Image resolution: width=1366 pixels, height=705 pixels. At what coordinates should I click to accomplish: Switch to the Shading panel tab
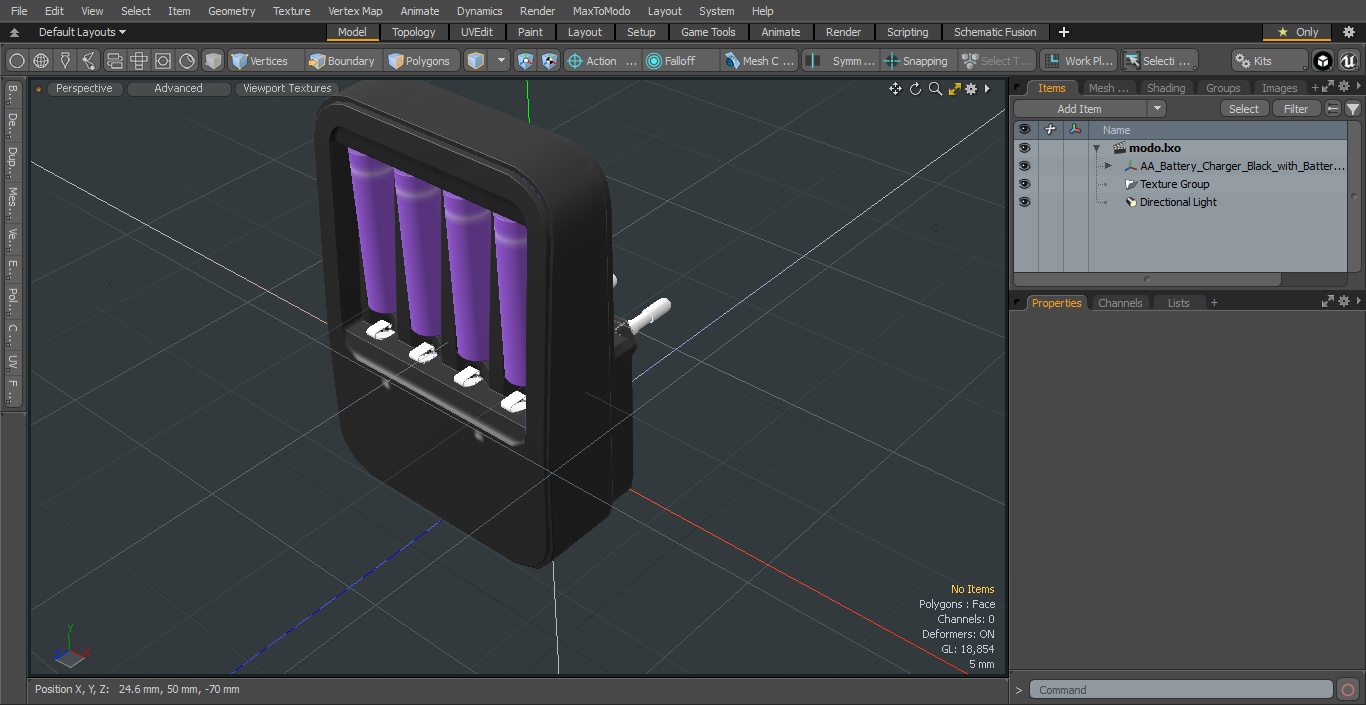(x=1166, y=88)
